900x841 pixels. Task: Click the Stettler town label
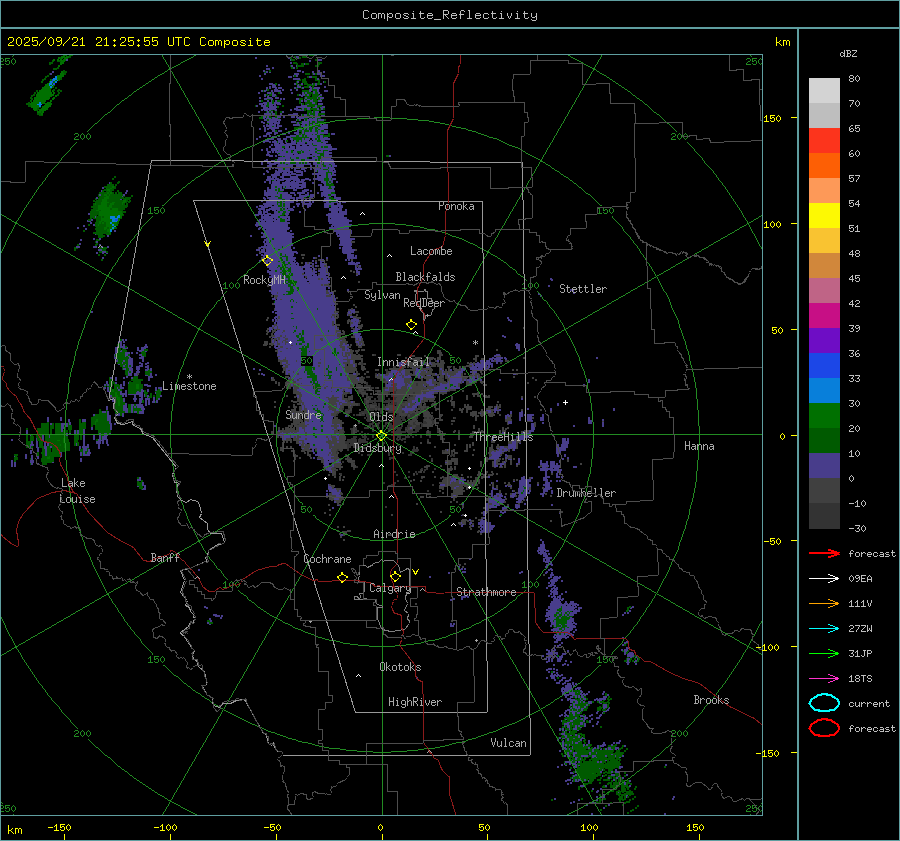pos(583,289)
